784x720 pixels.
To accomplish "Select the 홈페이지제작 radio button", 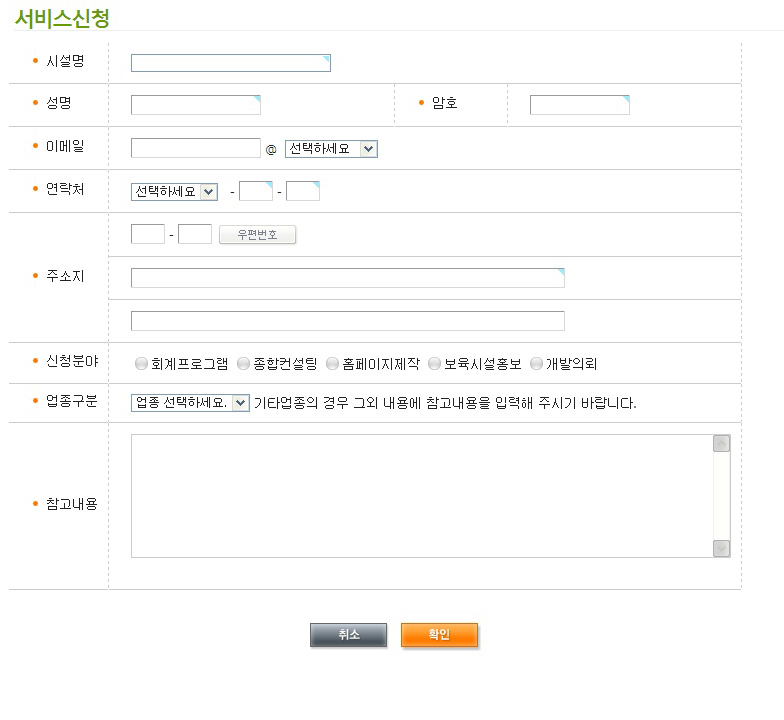I will coord(333,364).
